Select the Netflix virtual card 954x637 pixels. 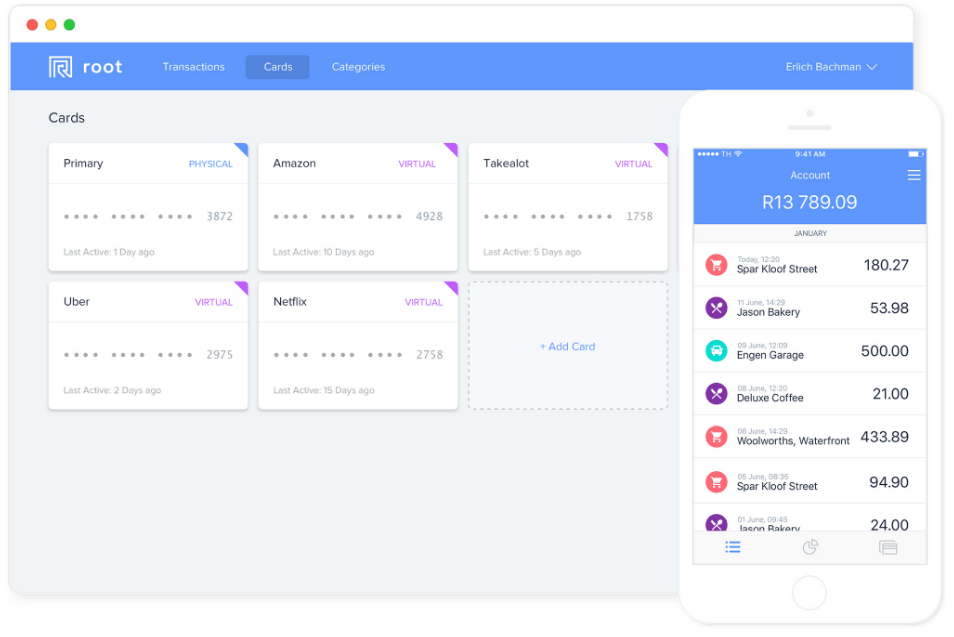(357, 345)
